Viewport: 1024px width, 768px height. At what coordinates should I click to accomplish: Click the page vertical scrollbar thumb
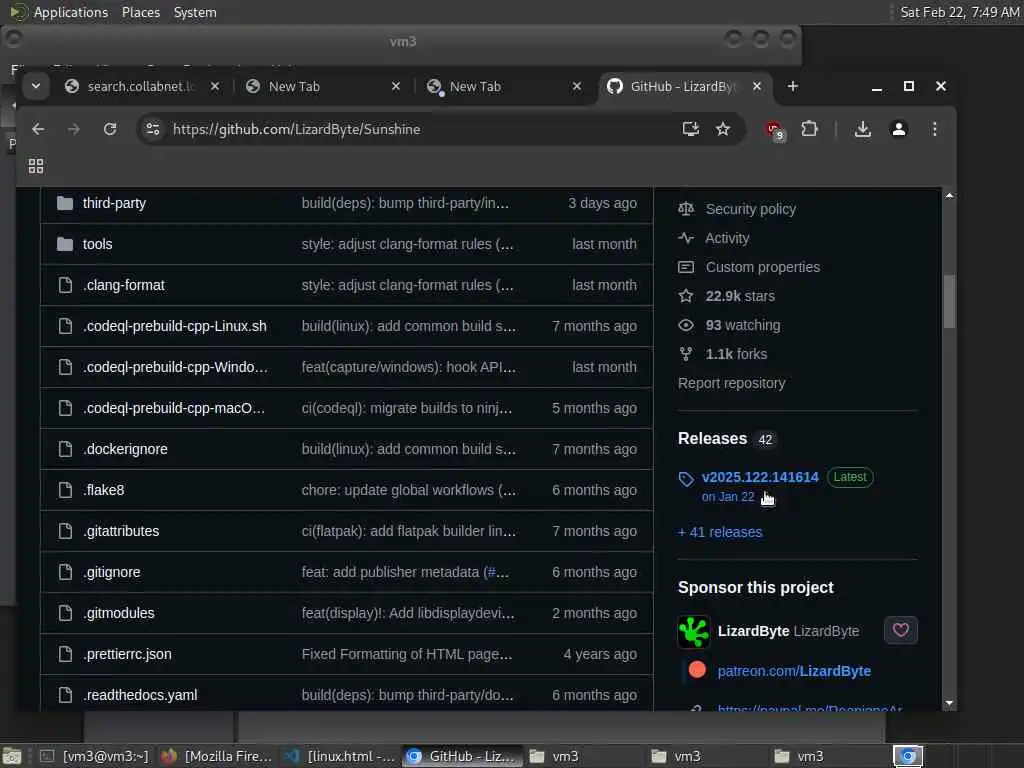tap(949, 302)
